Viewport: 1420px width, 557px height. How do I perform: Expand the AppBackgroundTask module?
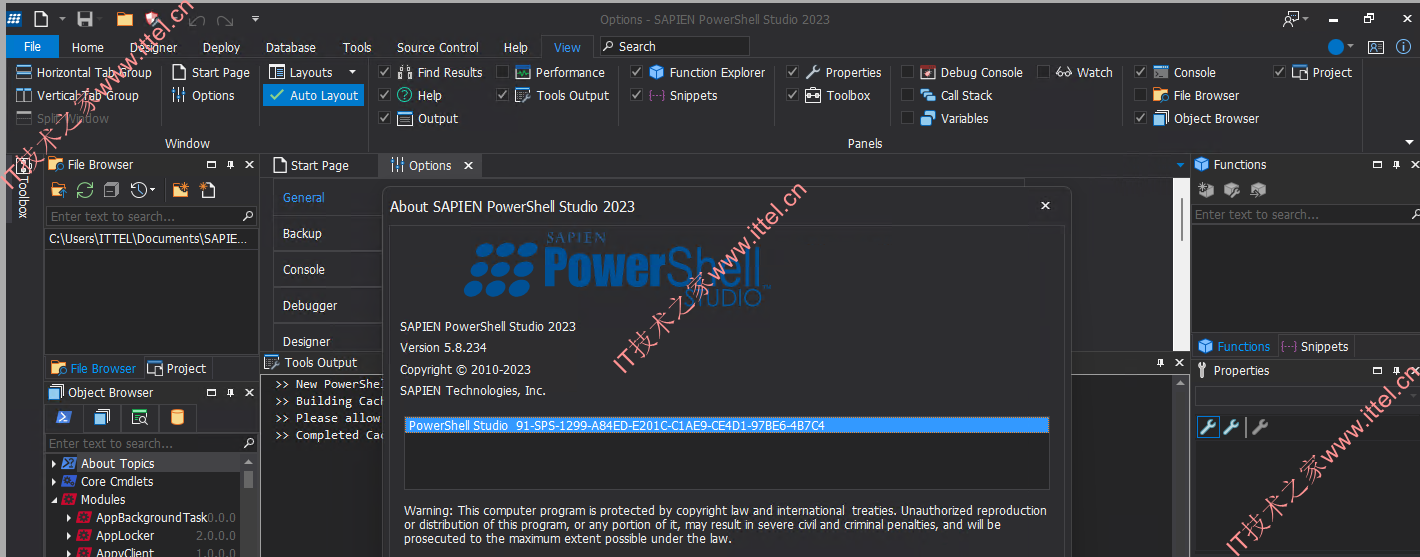click(69, 517)
